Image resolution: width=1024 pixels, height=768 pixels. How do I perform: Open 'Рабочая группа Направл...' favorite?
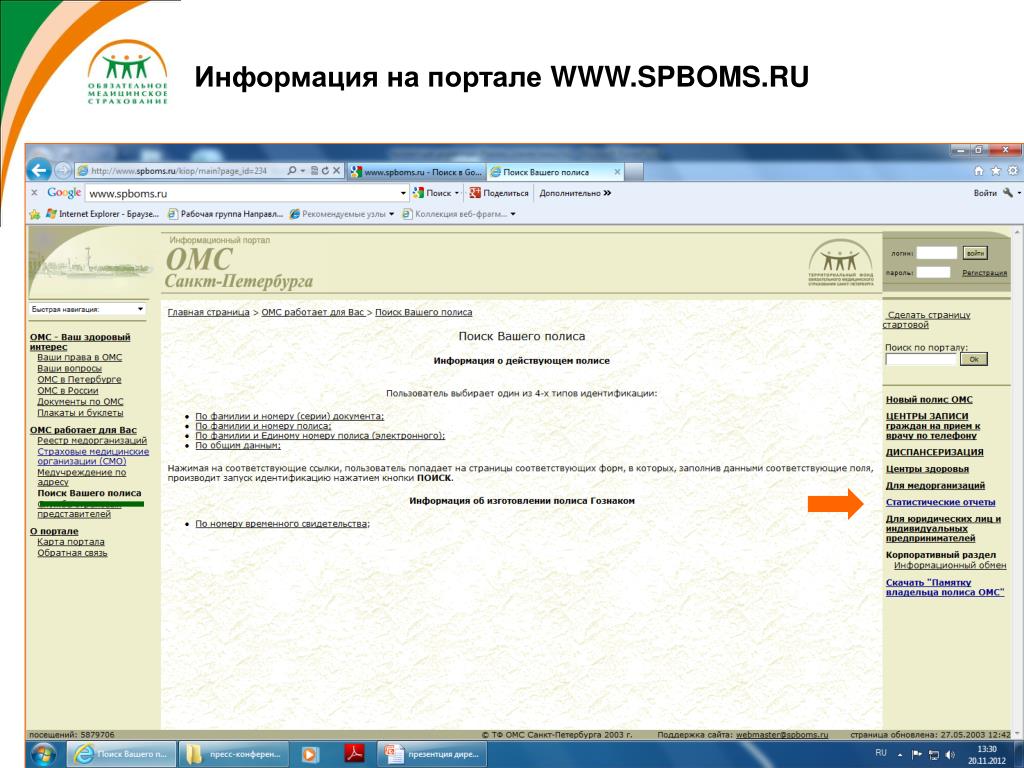pyautogui.click(x=225, y=214)
